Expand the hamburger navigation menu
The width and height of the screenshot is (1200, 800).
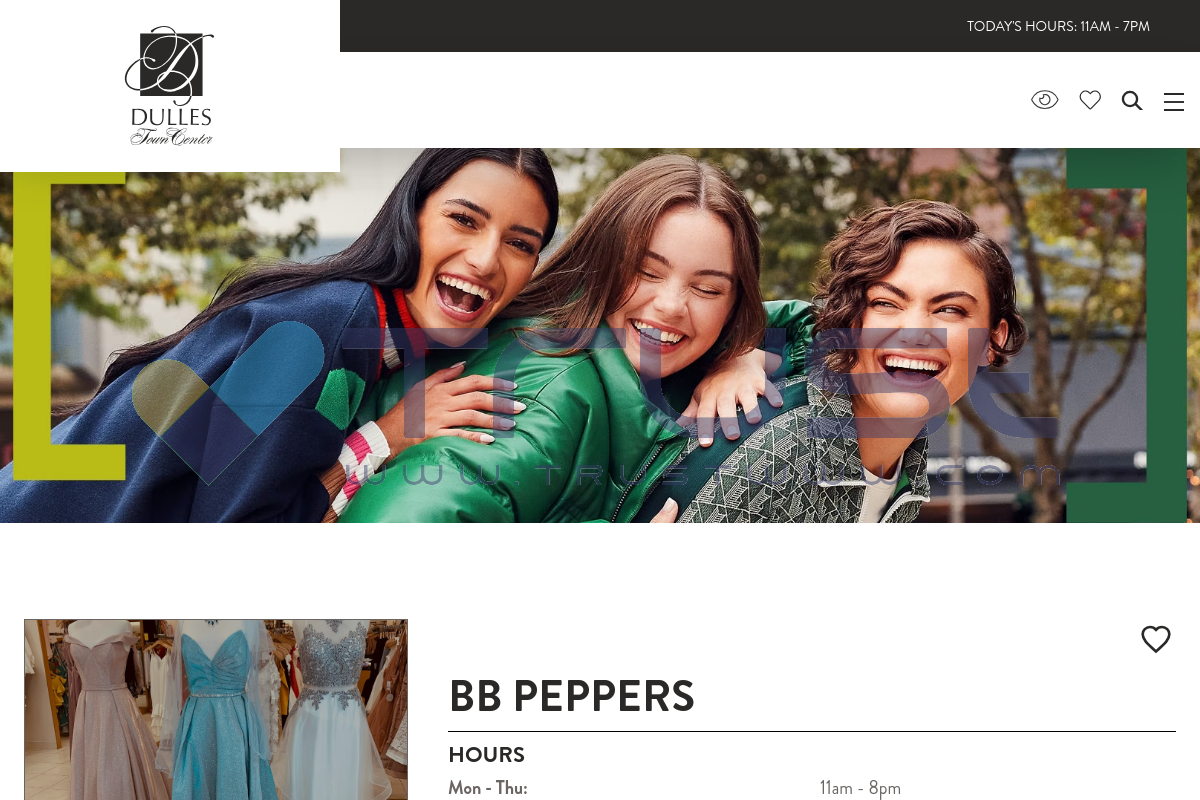[x=1174, y=102]
